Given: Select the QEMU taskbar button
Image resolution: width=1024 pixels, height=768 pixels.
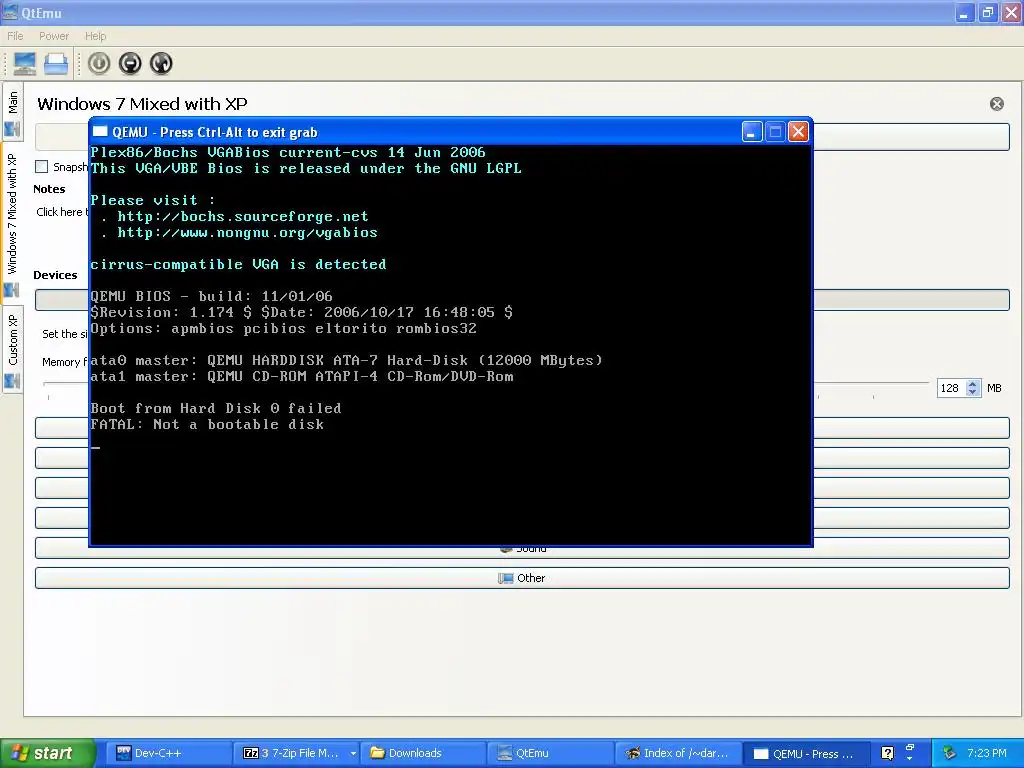Looking at the screenshot, I should 807,753.
